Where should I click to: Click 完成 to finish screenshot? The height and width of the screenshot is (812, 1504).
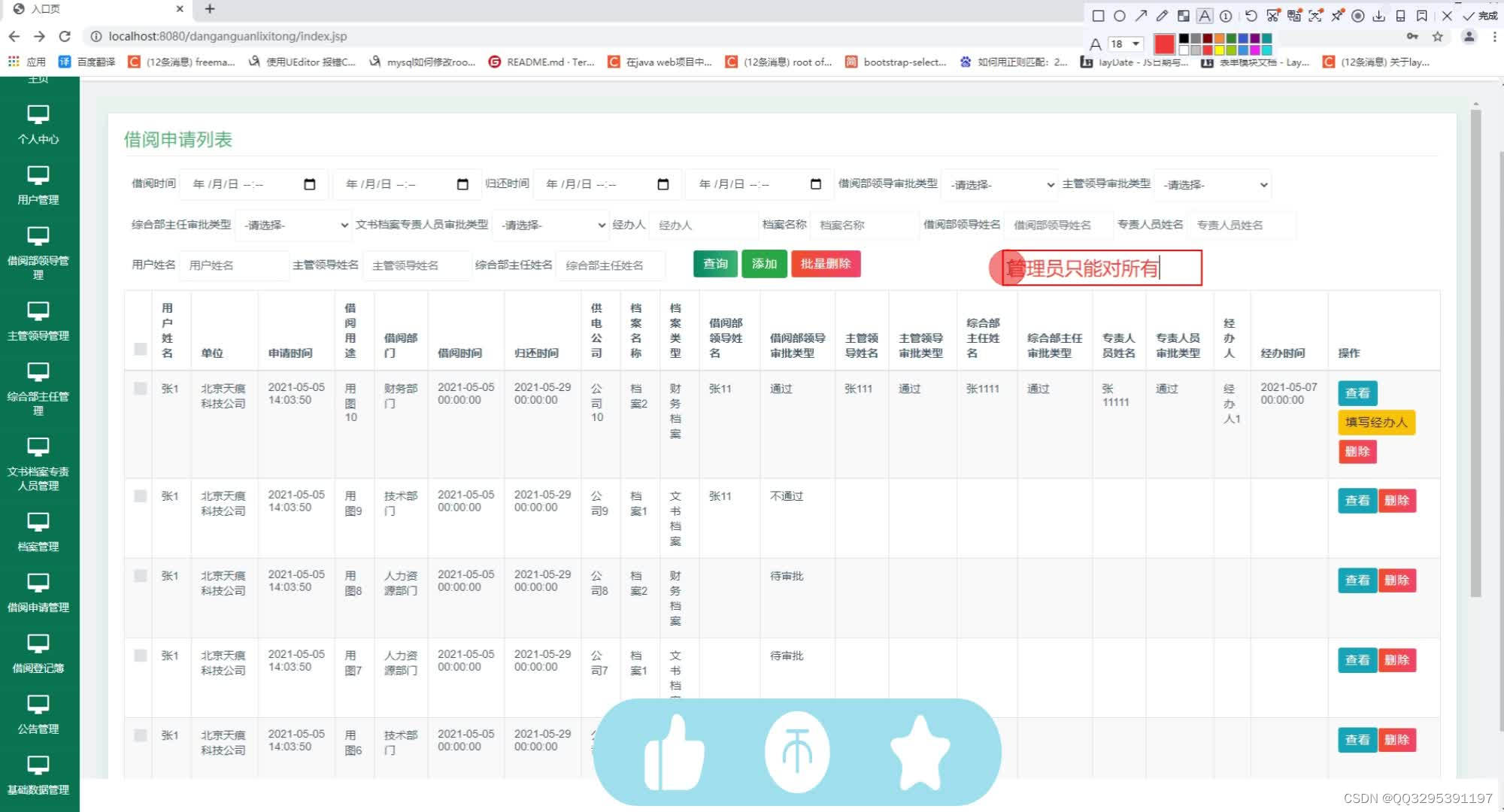coord(1481,16)
